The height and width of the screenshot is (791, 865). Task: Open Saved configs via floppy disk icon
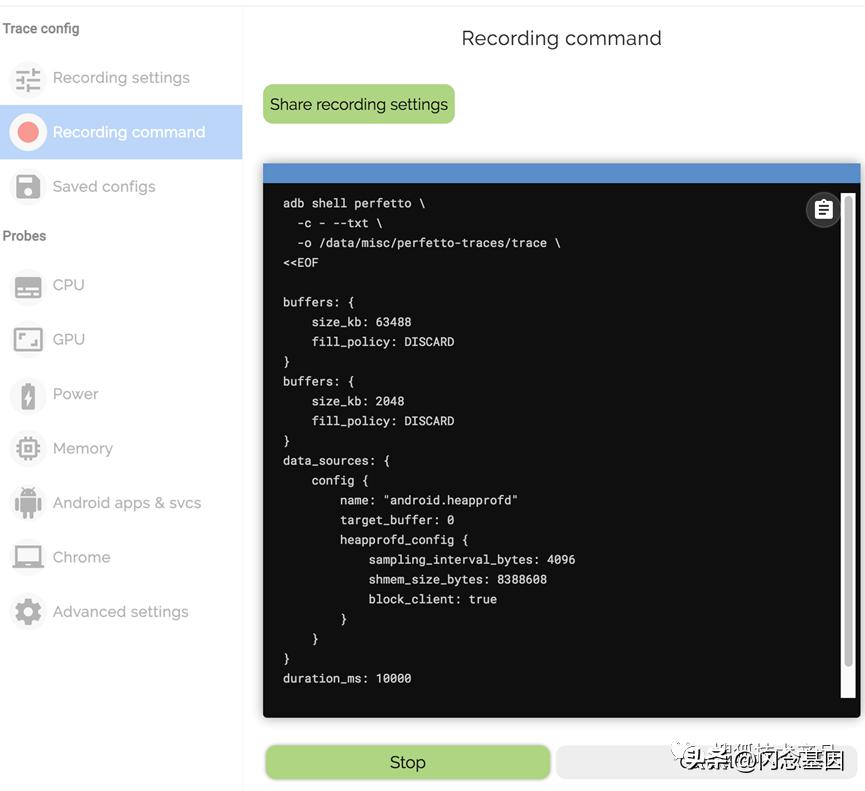(x=28, y=186)
